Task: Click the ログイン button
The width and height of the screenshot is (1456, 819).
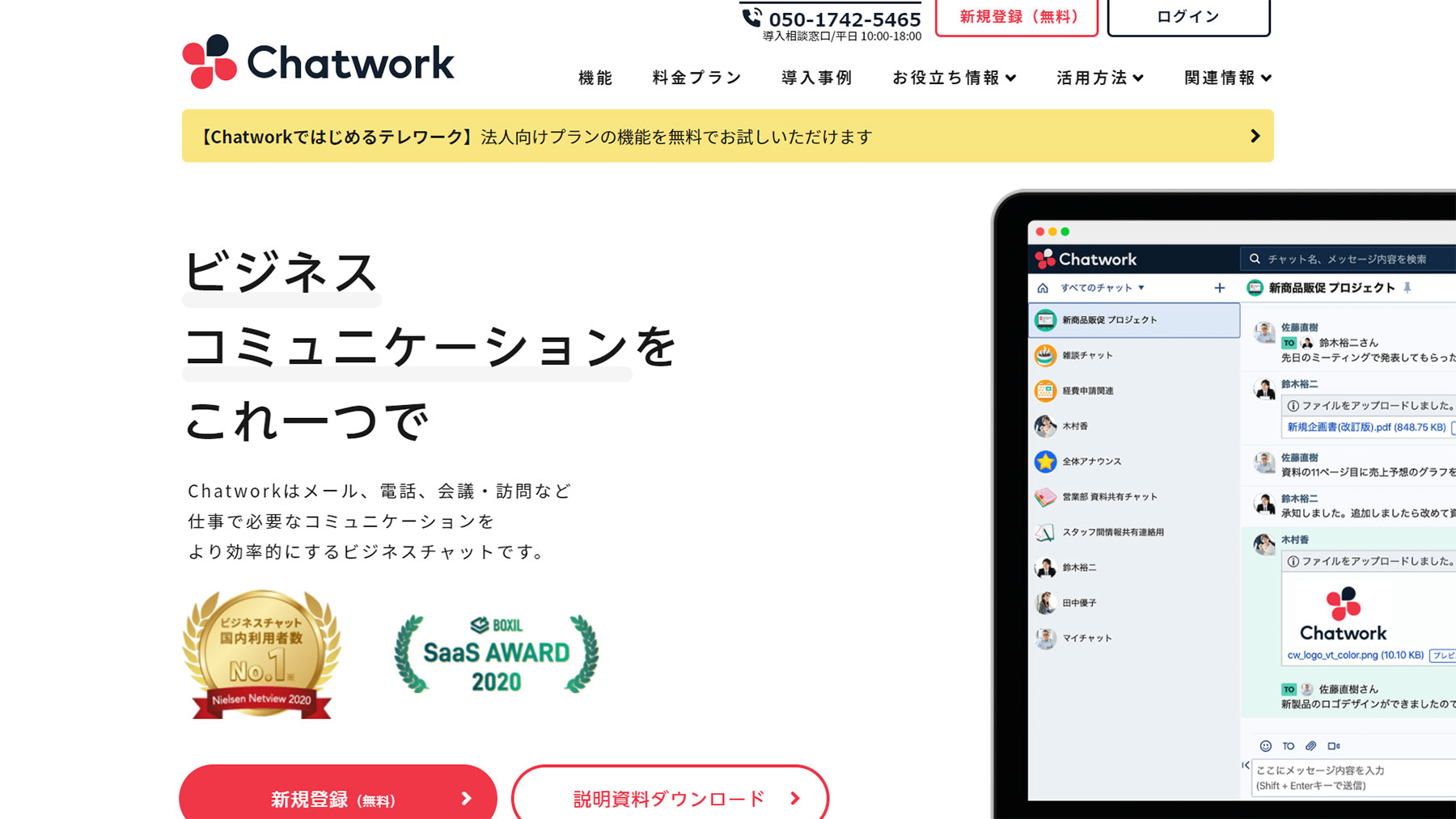Action: 1188,17
